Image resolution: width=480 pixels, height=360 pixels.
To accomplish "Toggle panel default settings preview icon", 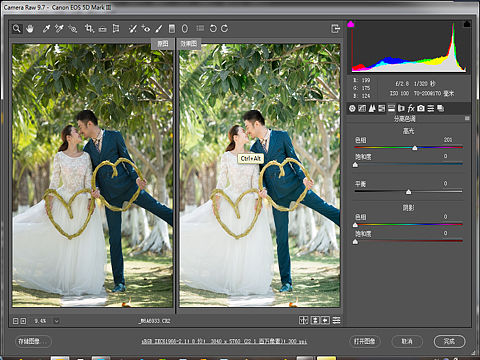I will click(336, 320).
